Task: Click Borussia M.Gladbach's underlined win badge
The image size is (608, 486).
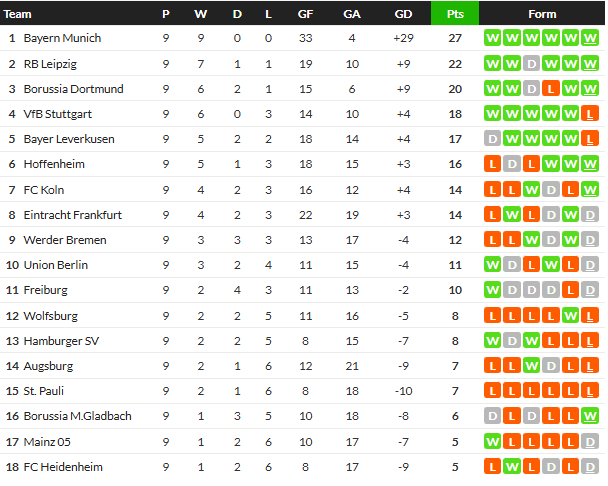Action: coord(591,416)
